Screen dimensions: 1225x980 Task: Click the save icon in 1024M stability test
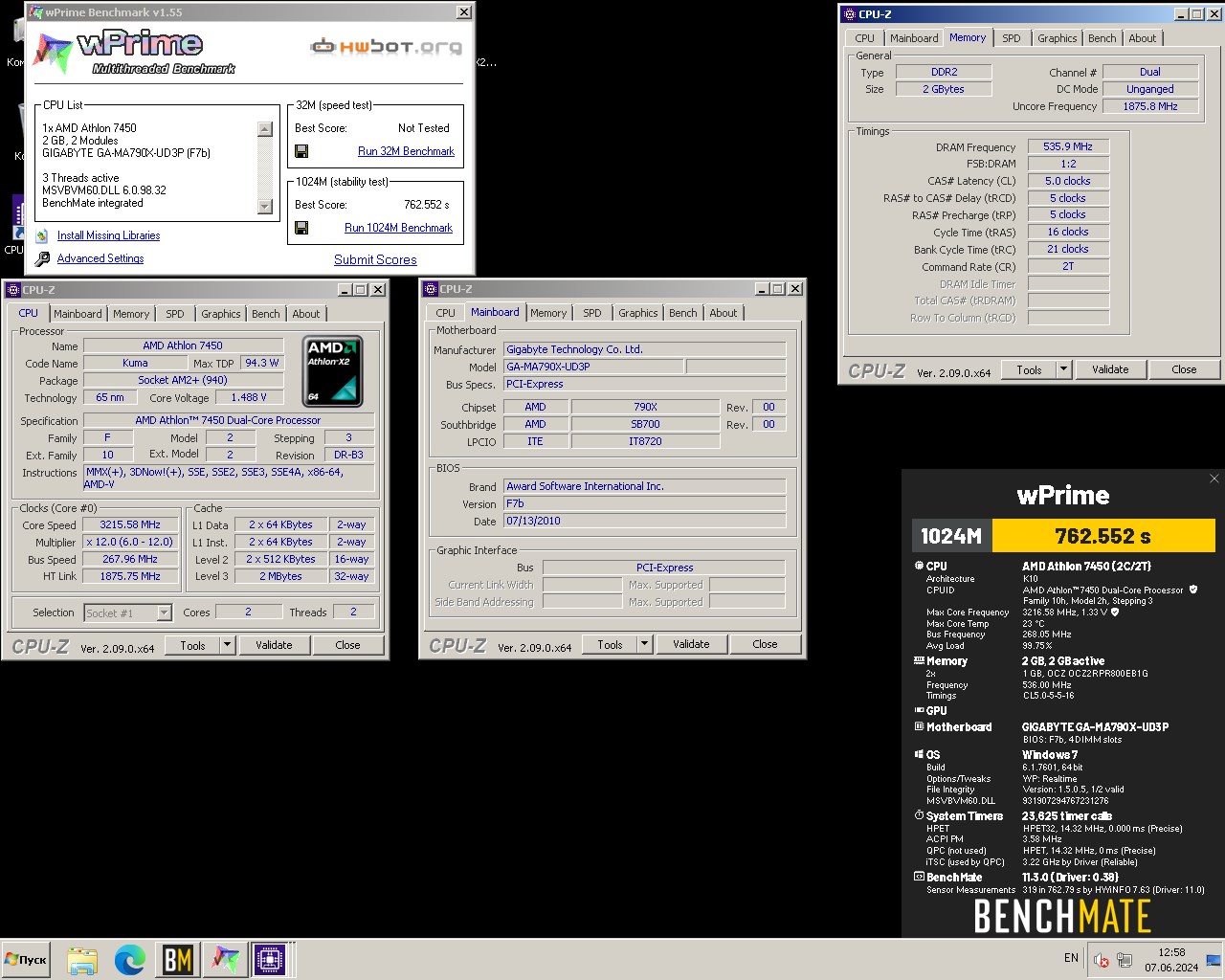(x=301, y=228)
